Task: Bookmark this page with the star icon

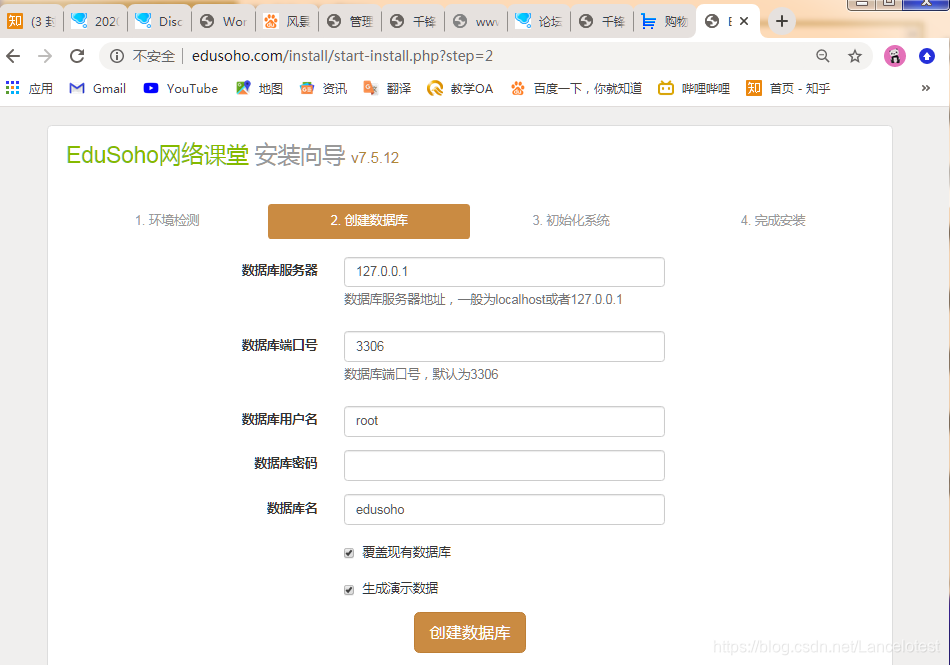Action: [x=854, y=56]
